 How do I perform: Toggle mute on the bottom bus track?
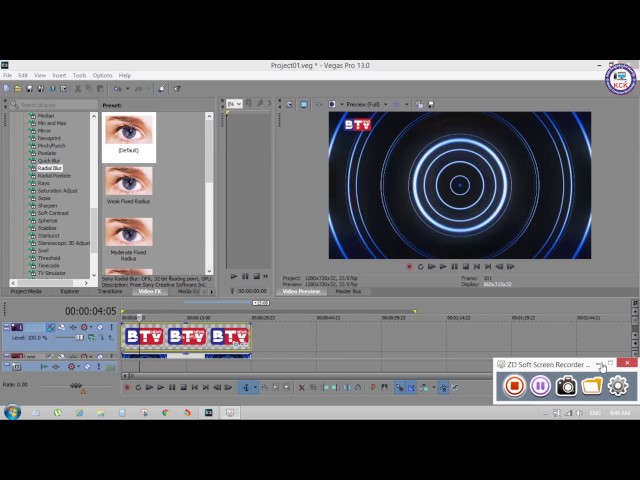click(x=87, y=367)
